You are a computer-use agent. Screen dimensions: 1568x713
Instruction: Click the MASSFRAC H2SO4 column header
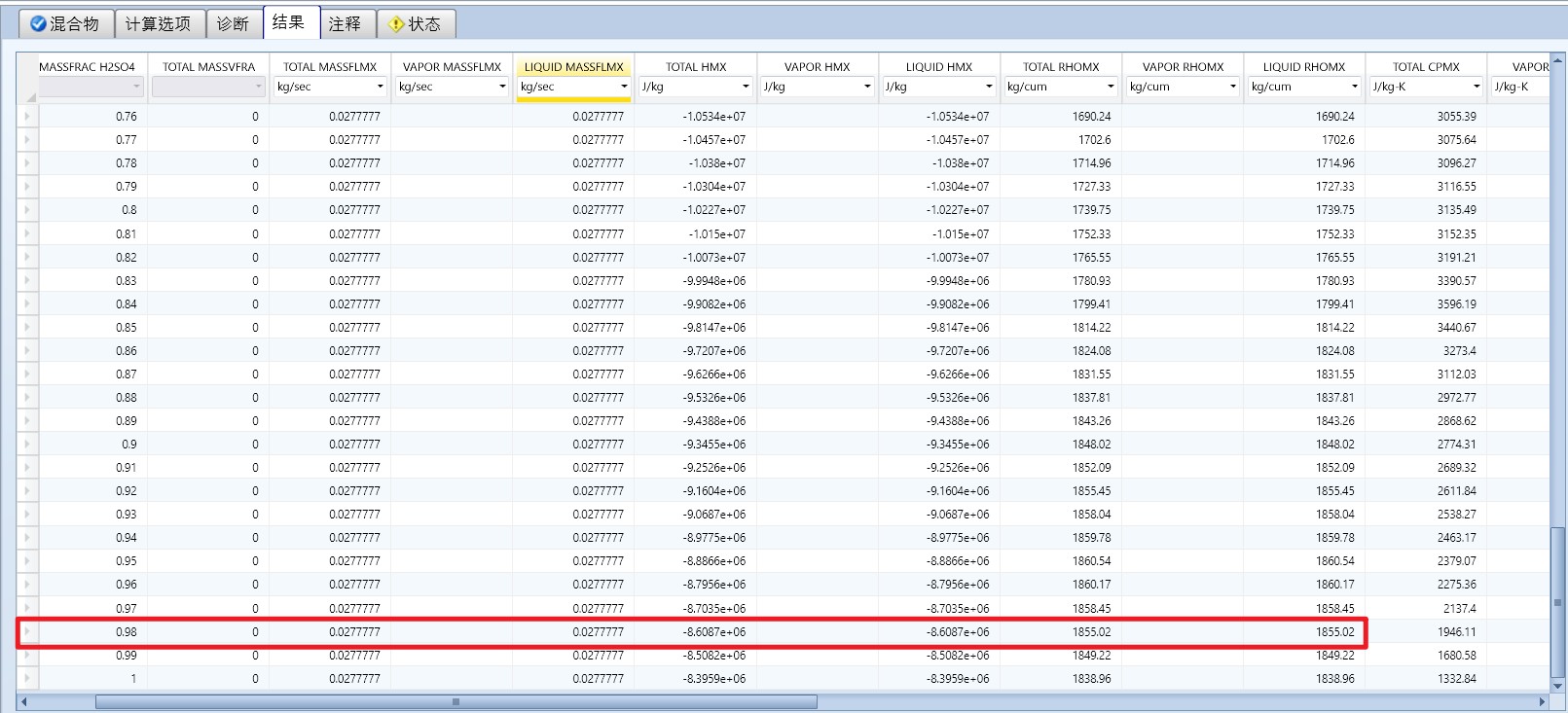(87, 66)
